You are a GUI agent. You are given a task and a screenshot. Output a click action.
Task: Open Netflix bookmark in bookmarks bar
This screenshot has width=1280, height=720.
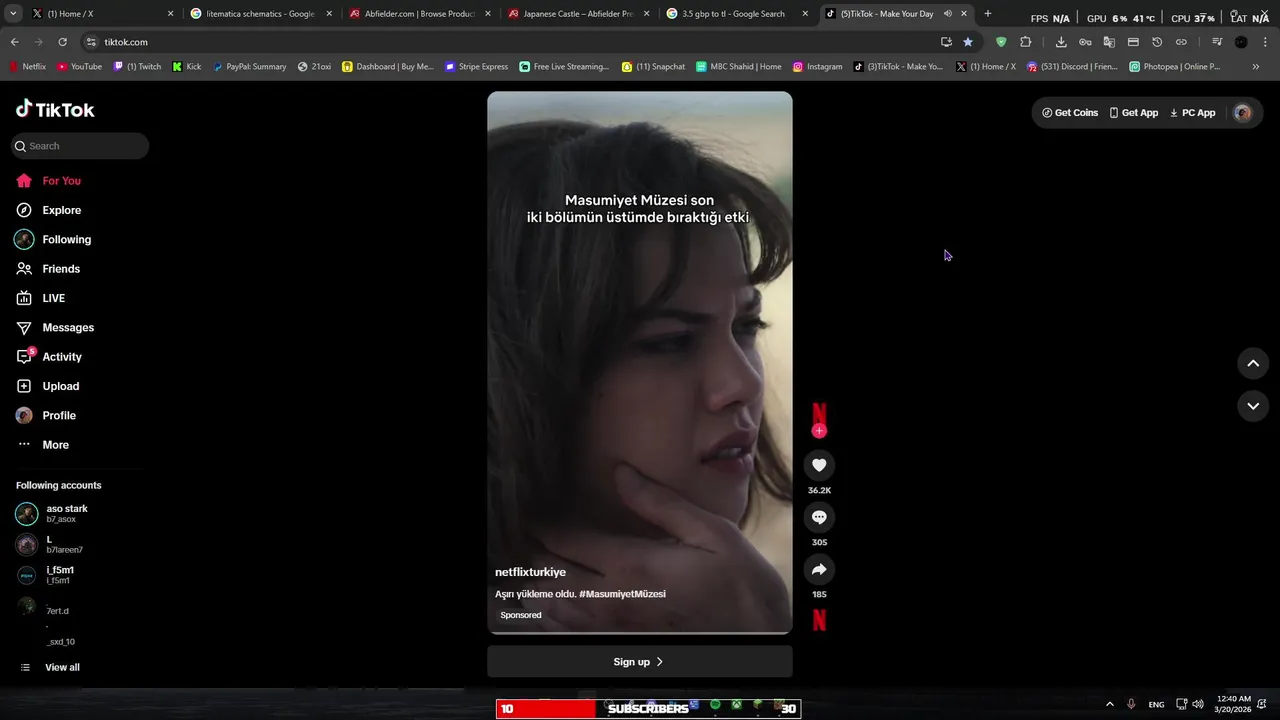(28, 67)
